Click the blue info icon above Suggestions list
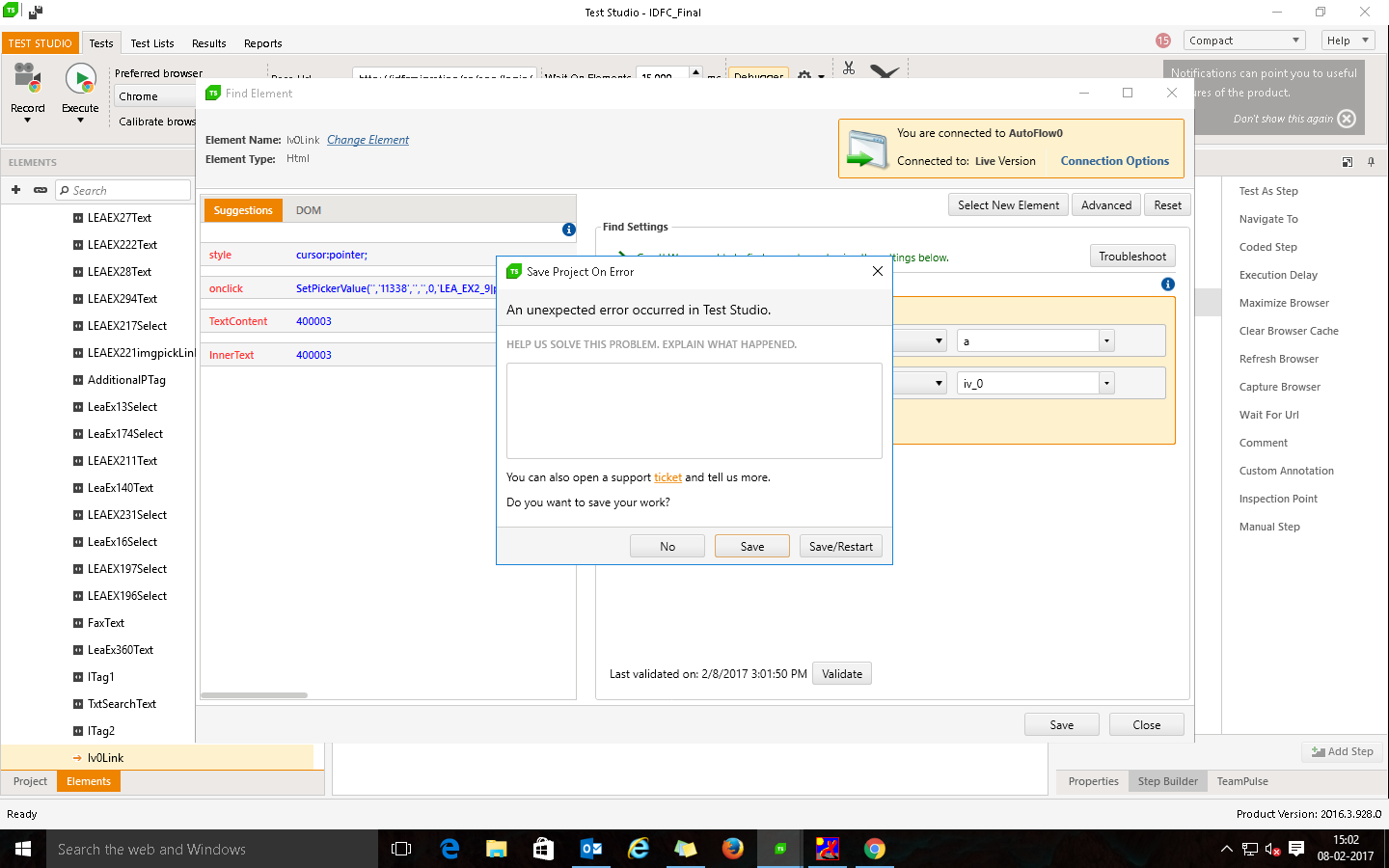1389x868 pixels. tap(569, 230)
